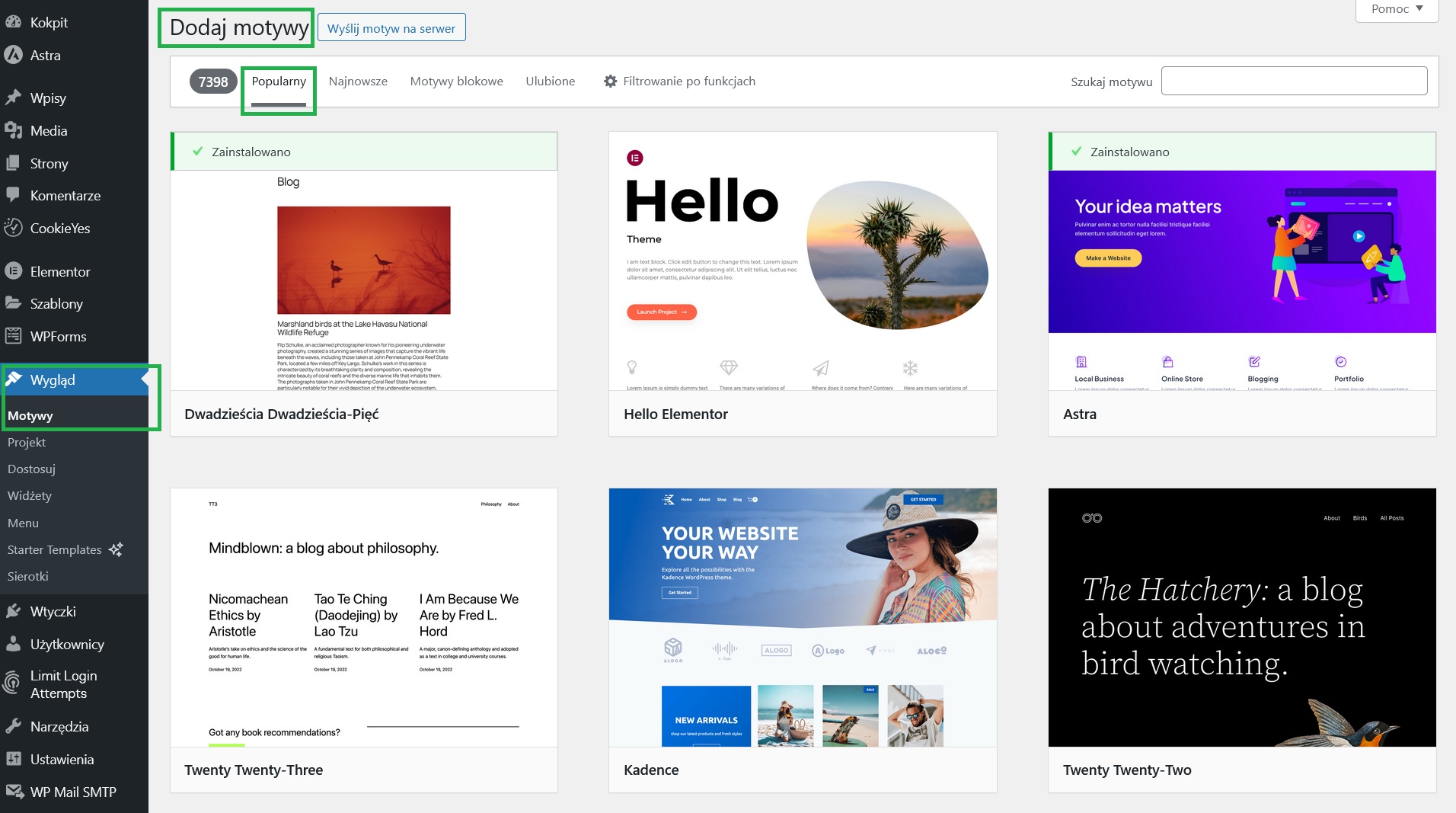
Task: Select the Twenty Twenty-Two theme thumbnail
Action: click(1242, 618)
